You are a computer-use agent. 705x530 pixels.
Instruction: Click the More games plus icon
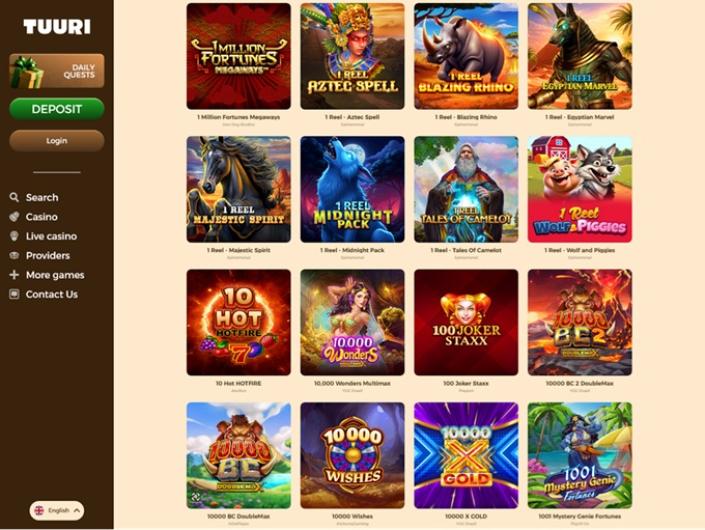[14, 275]
